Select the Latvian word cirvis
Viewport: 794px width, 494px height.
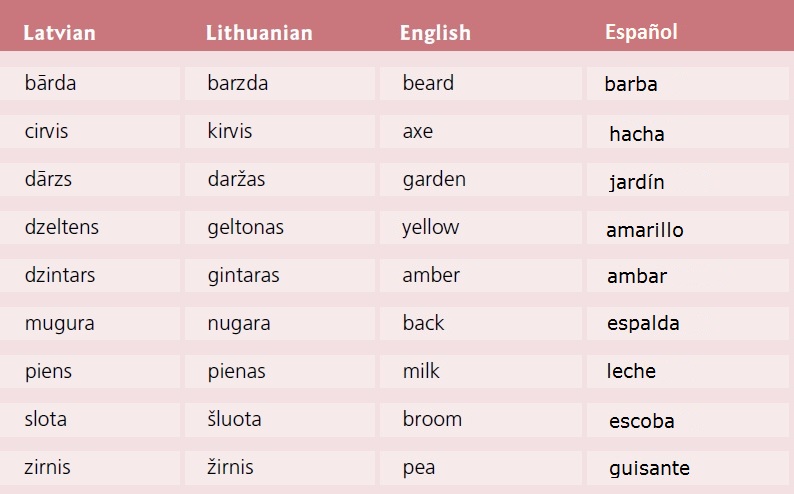47,131
